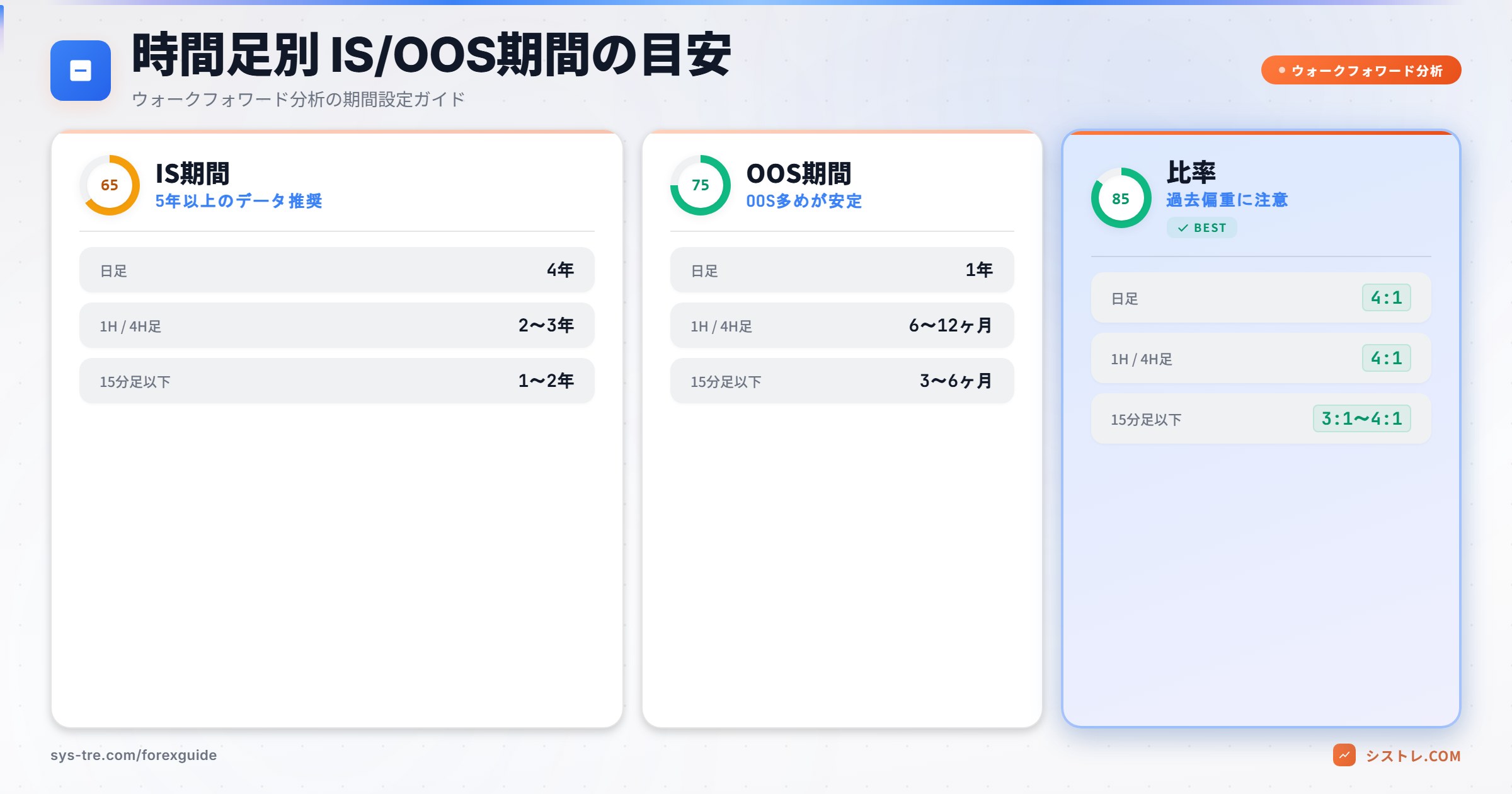
Task: Click the 65 score ring in IS期間 card
Action: (x=110, y=185)
